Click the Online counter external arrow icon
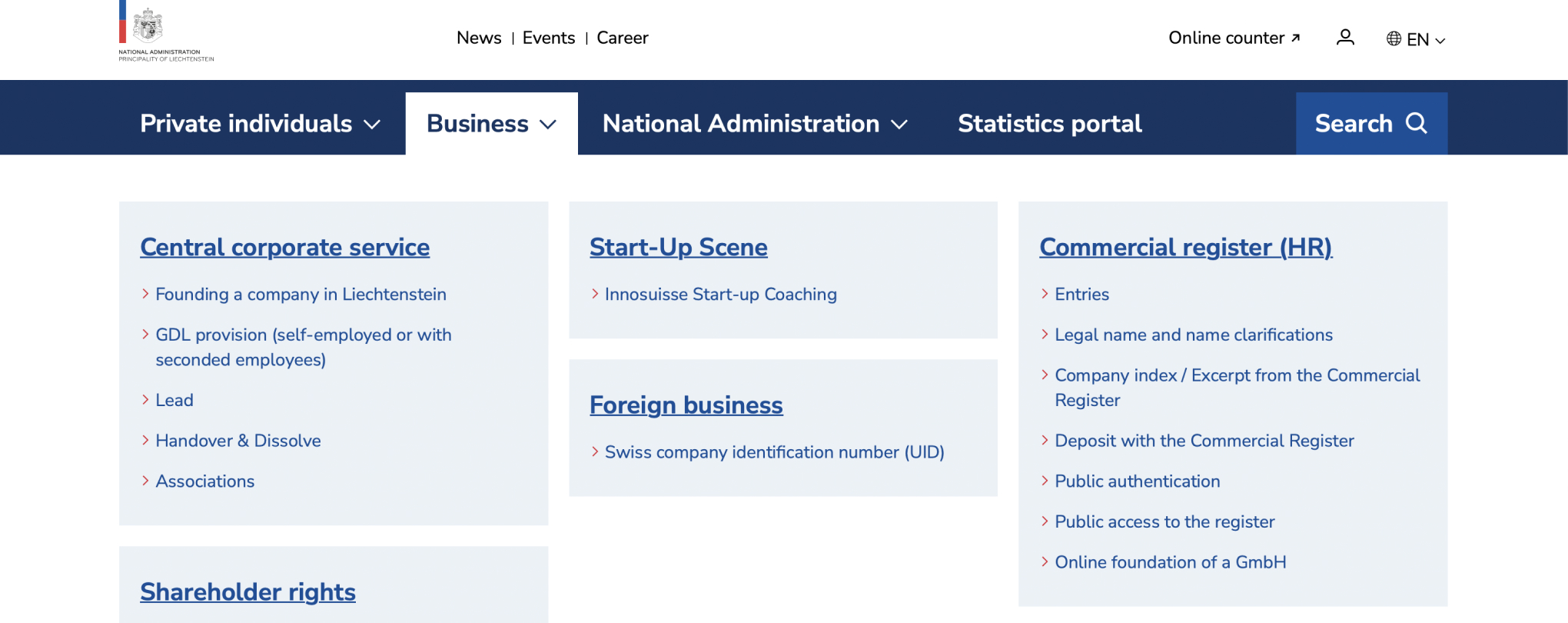This screenshot has height=623, width=1568. pyautogui.click(x=1296, y=38)
